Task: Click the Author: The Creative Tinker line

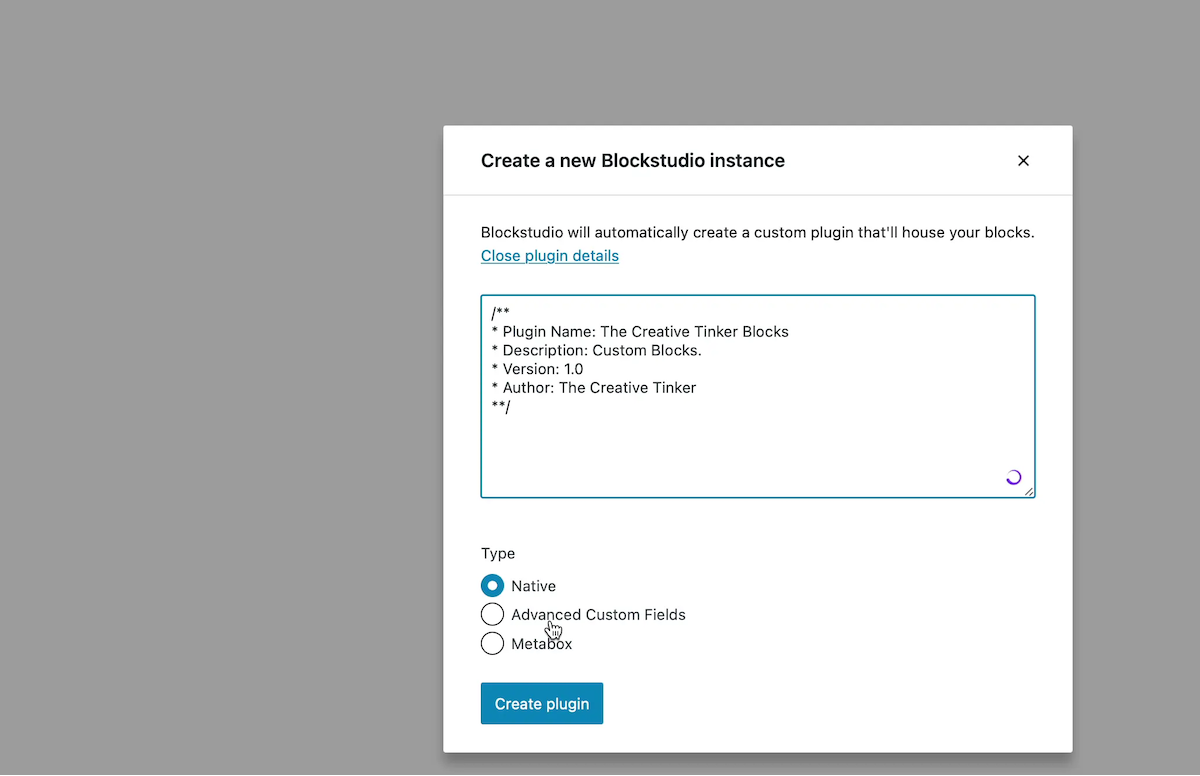Action: point(594,387)
